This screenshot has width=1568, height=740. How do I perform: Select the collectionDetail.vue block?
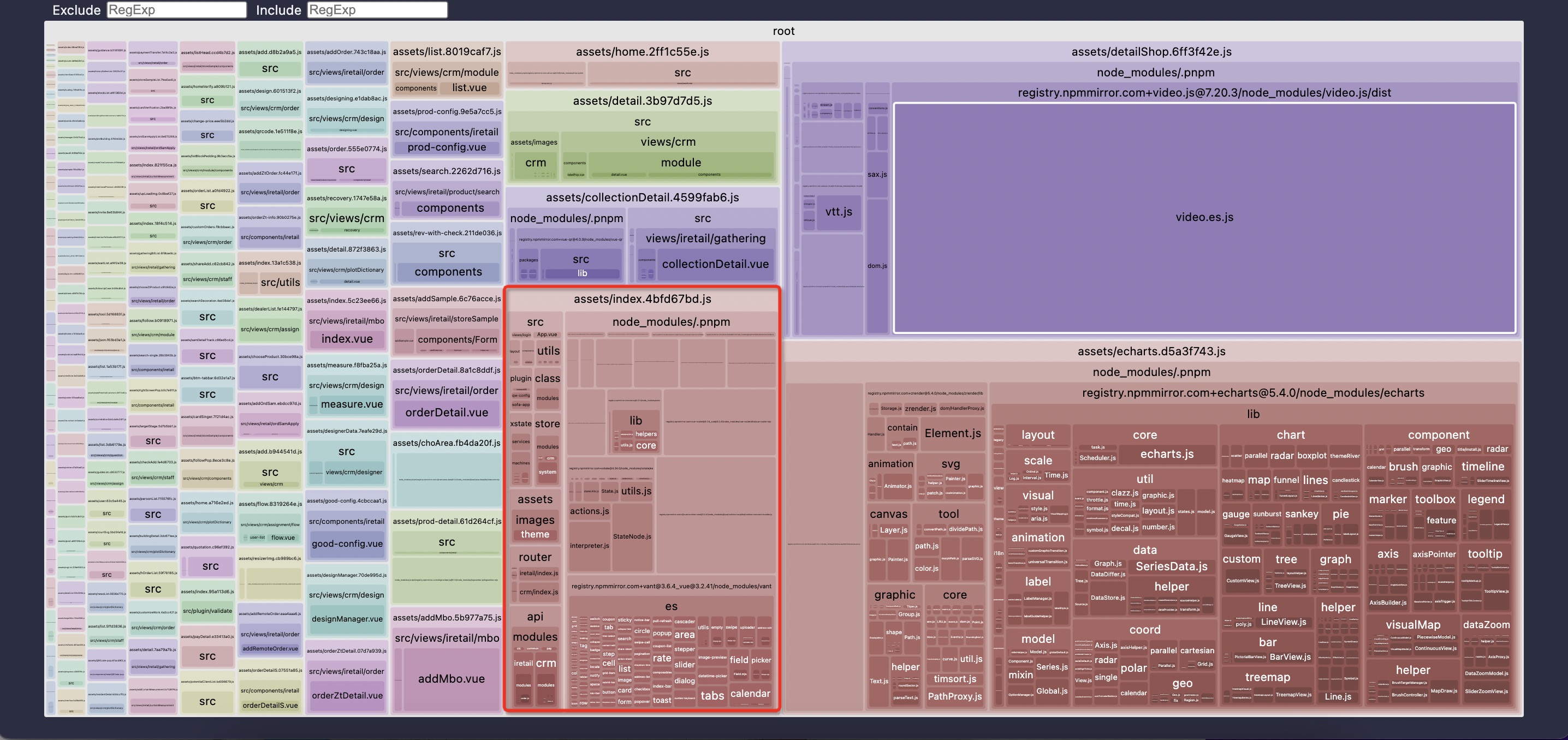(715, 264)
